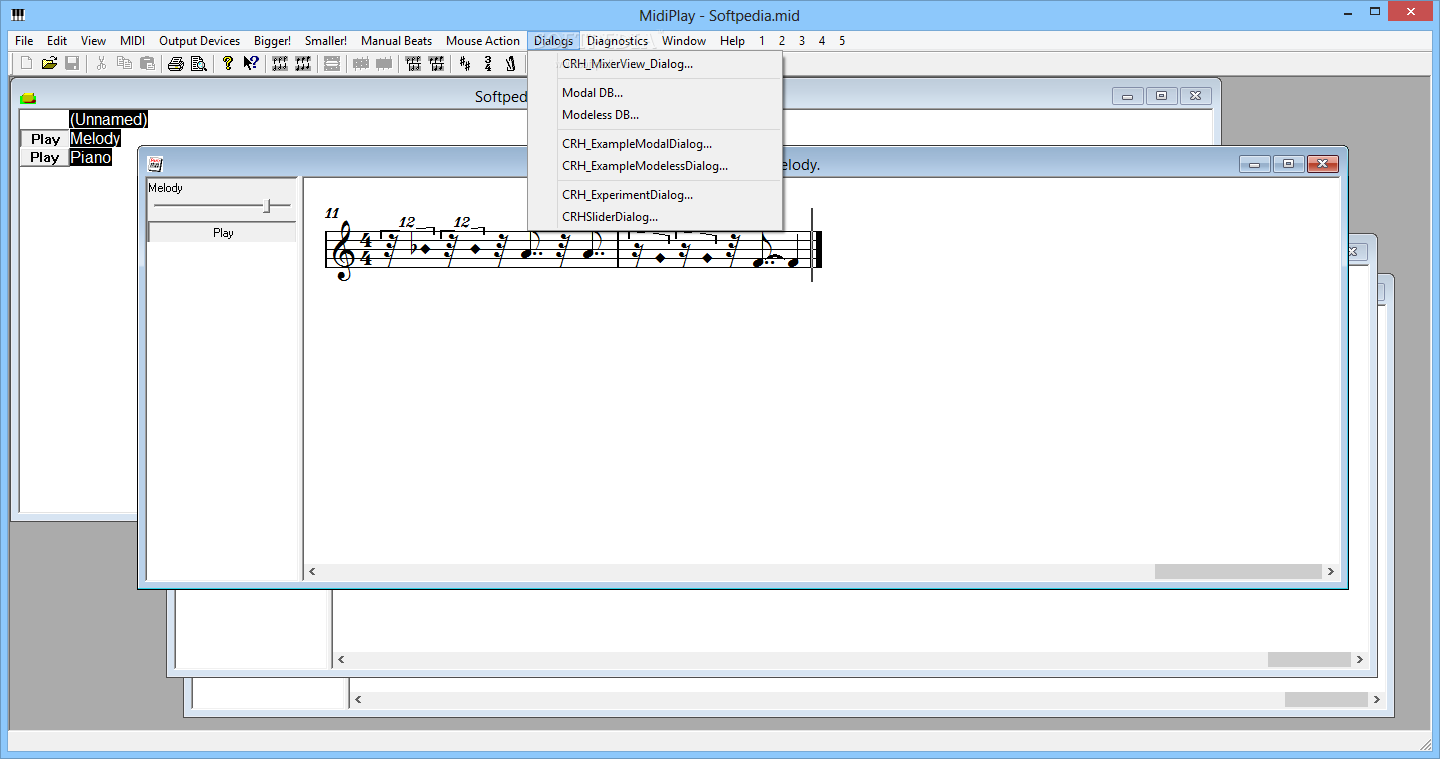1440x759 pixels.
Task: Click the Open file folder icon
Action: click(49, 63)
